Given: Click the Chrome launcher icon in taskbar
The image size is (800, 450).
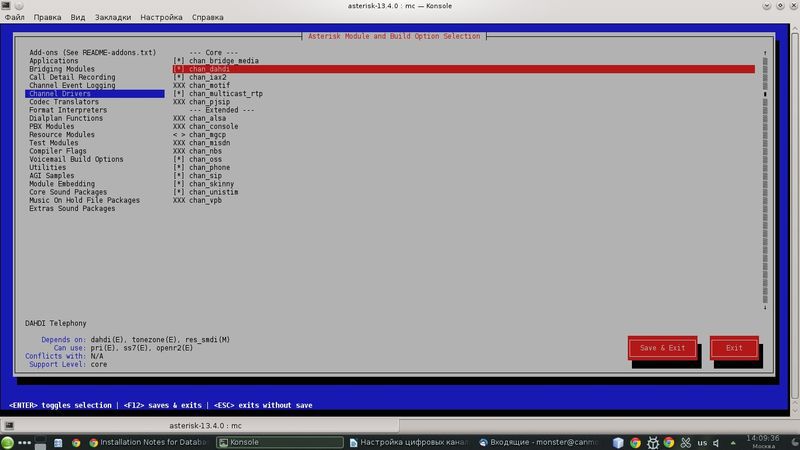Looking at the screenshot, I should tap(75, 441).
